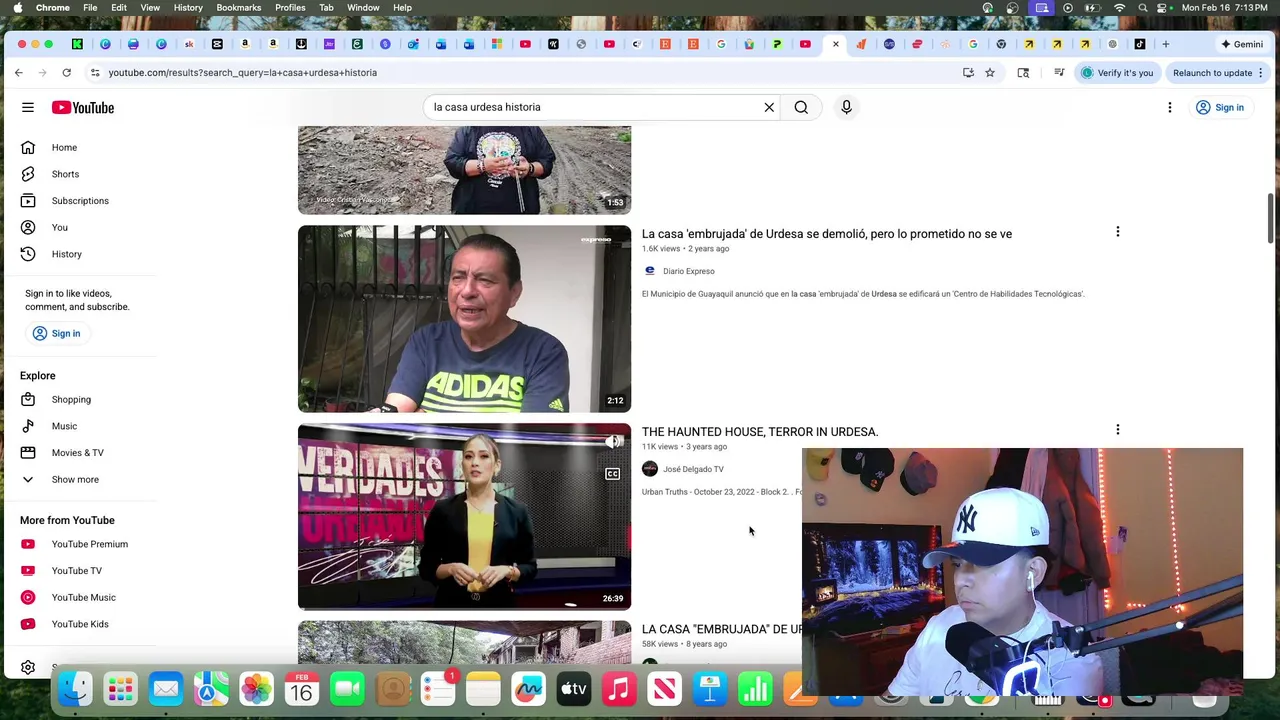
Task: Open Chrome three-dot menu beside Relaunch
Action: 1261,72
